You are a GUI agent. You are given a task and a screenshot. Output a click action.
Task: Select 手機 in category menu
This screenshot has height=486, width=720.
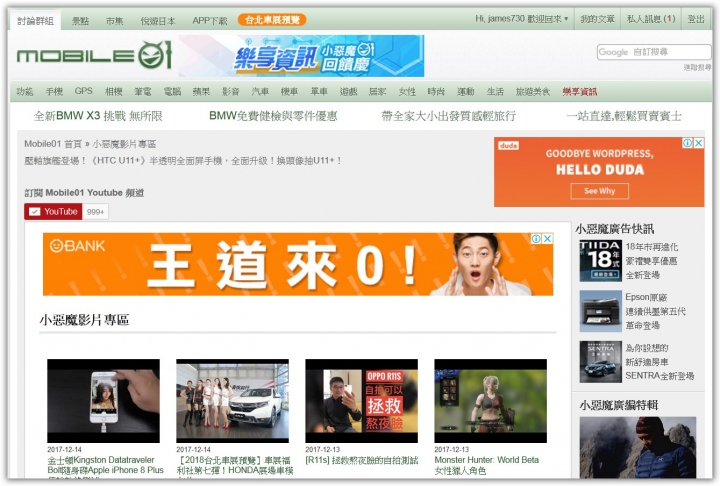click(54, 91)
